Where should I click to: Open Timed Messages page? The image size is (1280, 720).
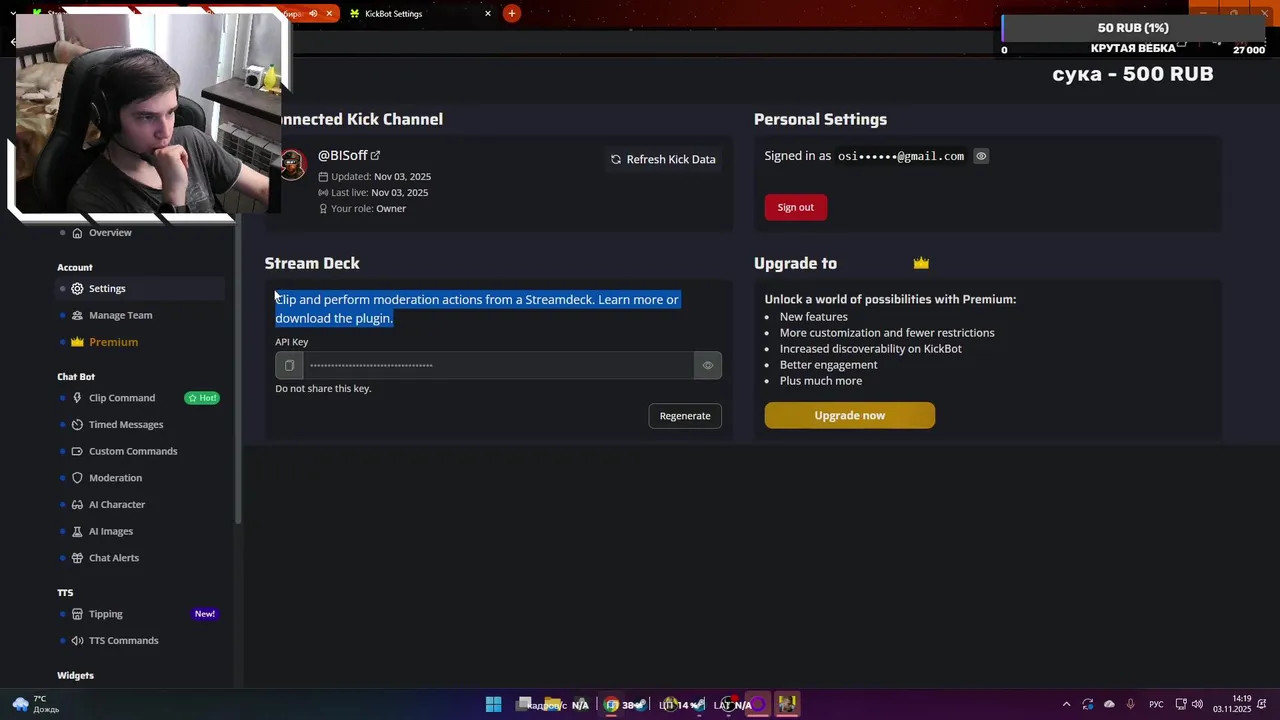point(126,425)
